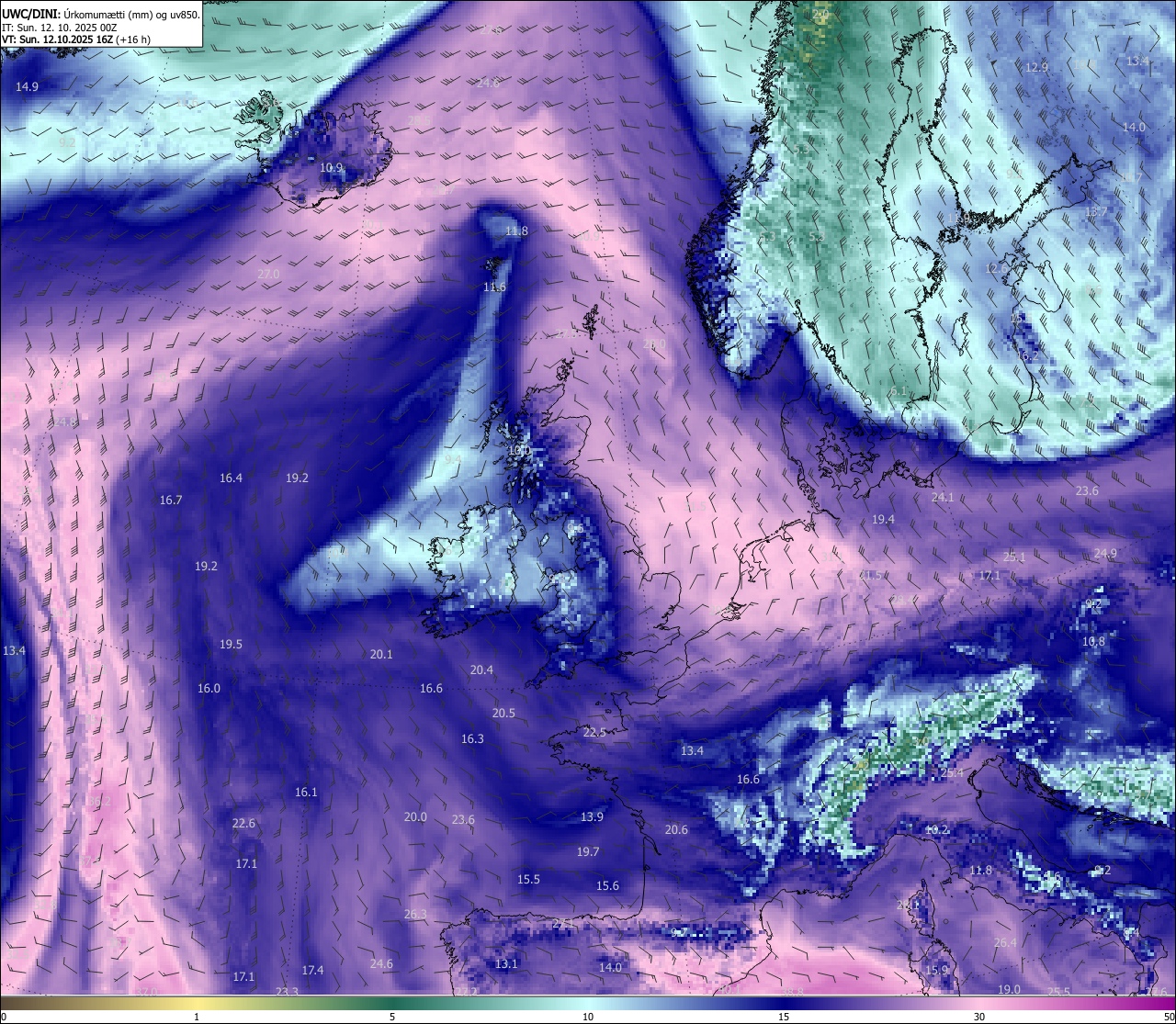Screen dimensions: 1176x1024
Task: Click the 50 tick label on the color scale
Action: click(x=1169, y=1017)
